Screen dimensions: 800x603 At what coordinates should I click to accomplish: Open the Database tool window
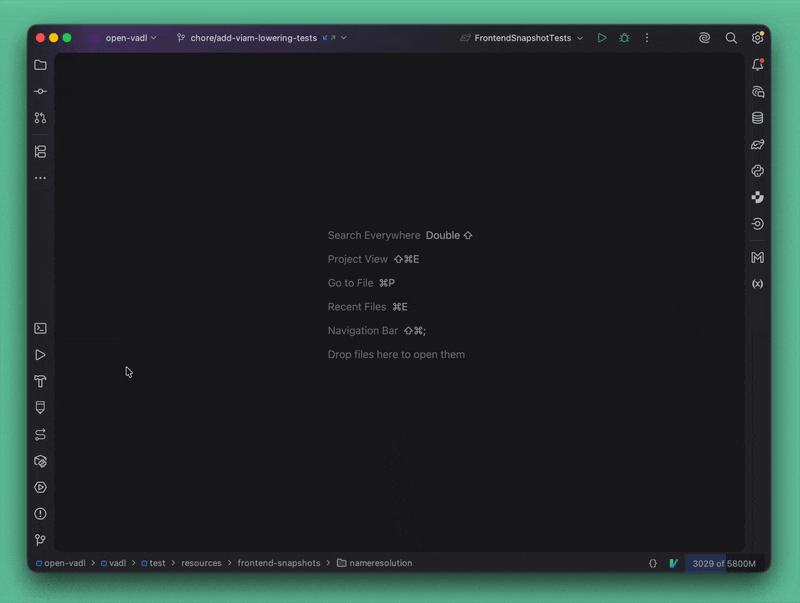click(758, 118)
